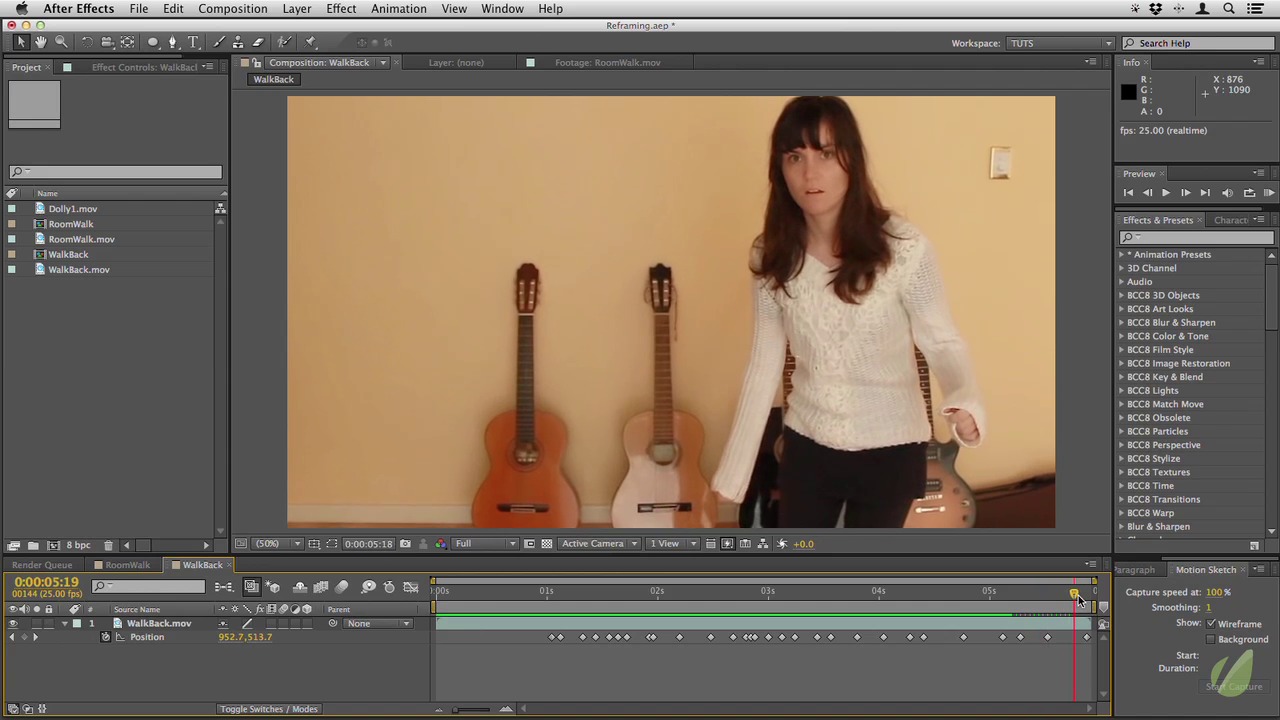Collapse the WalkBack.mov layer properties

[65, 623]
